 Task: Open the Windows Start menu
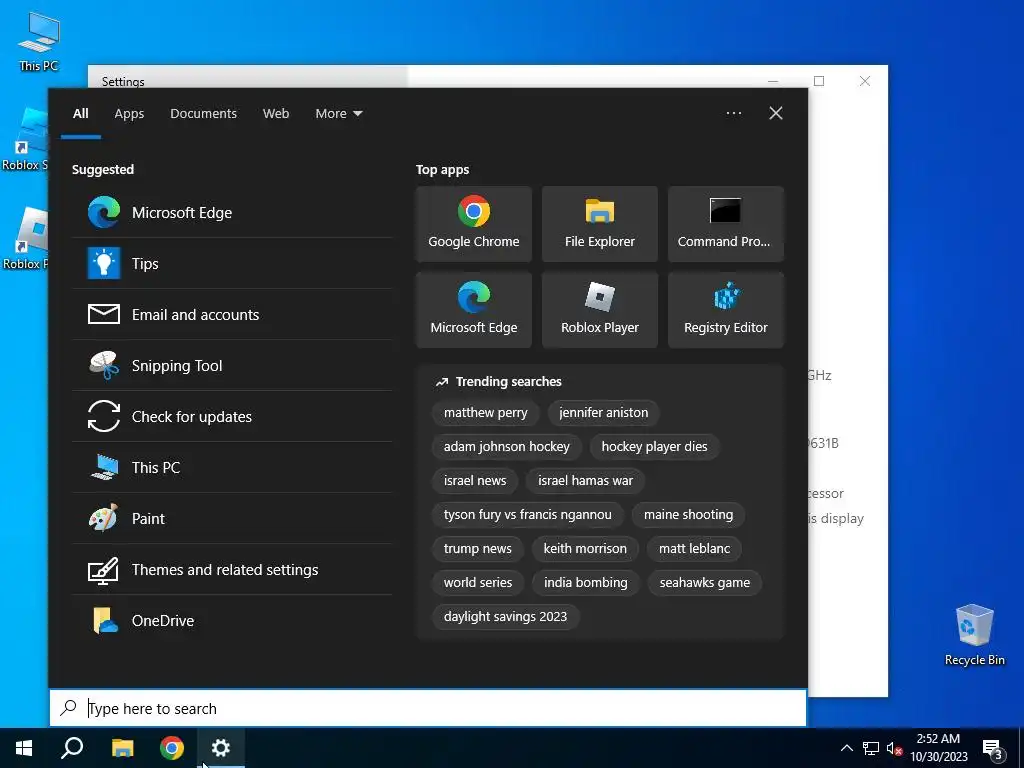(x=24, y=748)
